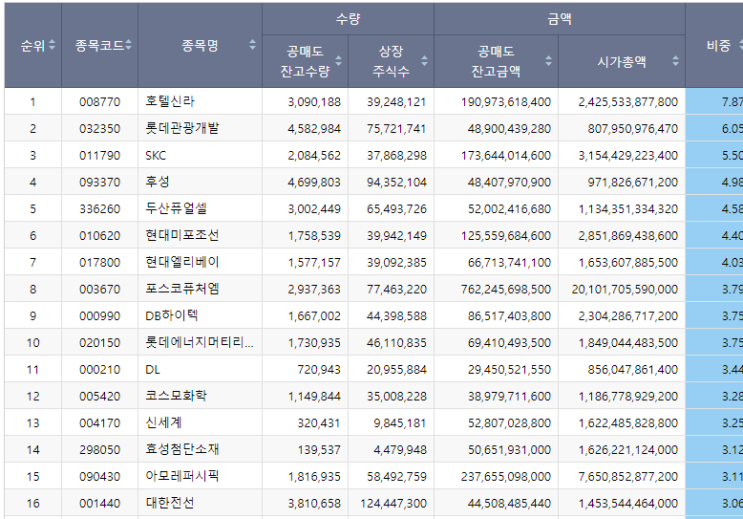Screen dimensions: 743x519
Task: Open the SKC stock entry
Action: pyautogui.click(x=155, y=155)
